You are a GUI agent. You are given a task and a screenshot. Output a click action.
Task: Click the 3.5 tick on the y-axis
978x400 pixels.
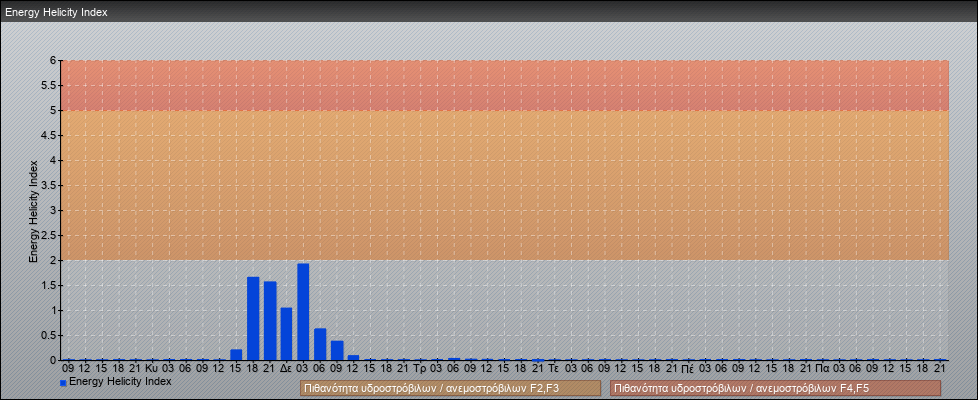48,185
